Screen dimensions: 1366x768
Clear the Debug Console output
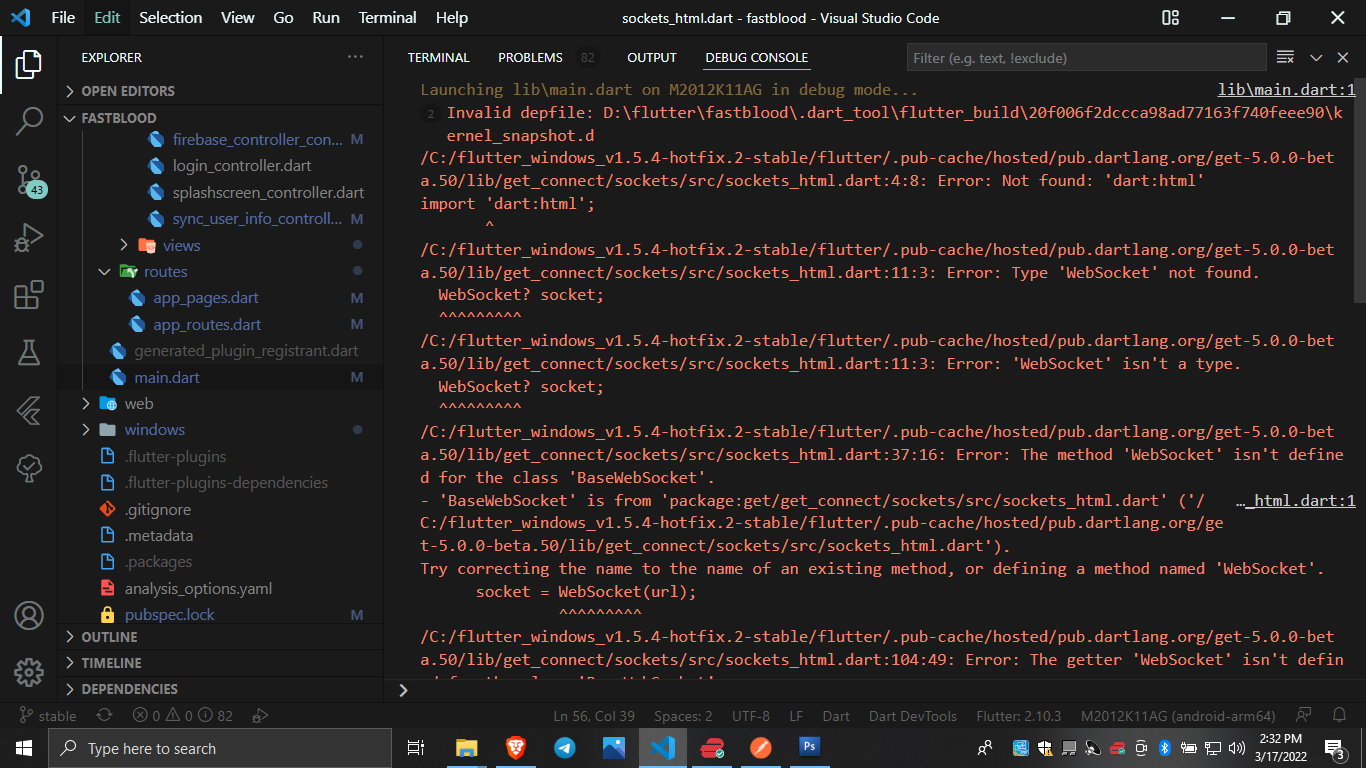(x=1285, y=57)
